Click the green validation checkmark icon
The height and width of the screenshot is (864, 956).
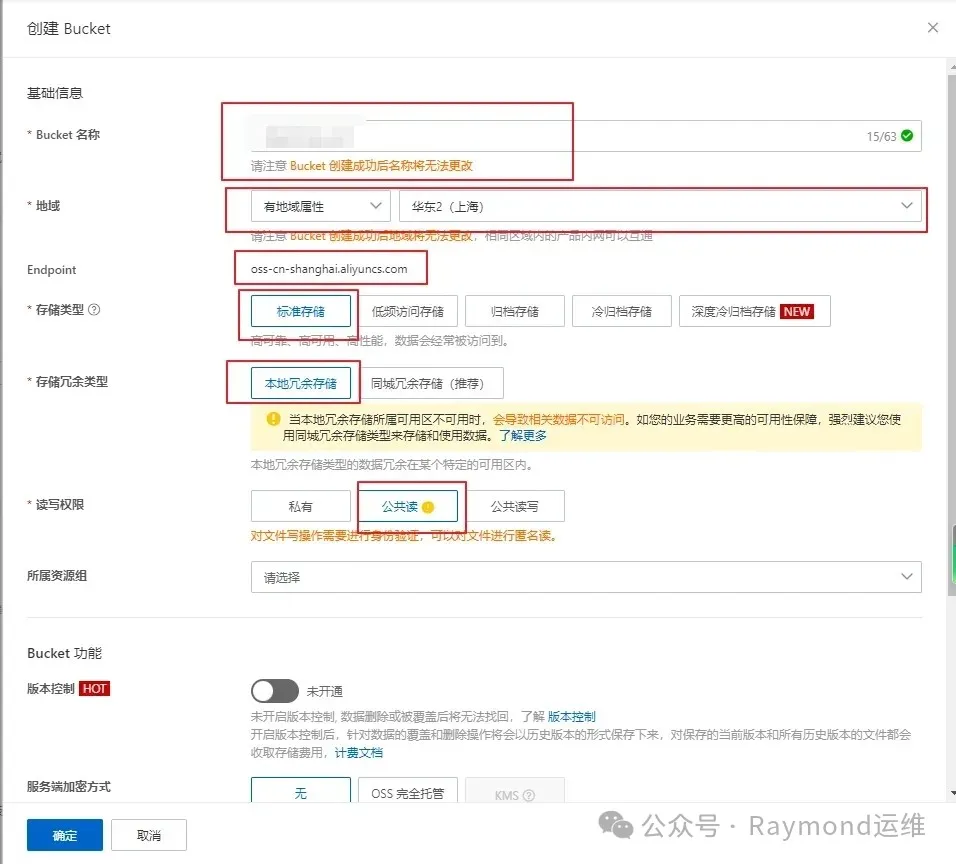click(907, 135)
